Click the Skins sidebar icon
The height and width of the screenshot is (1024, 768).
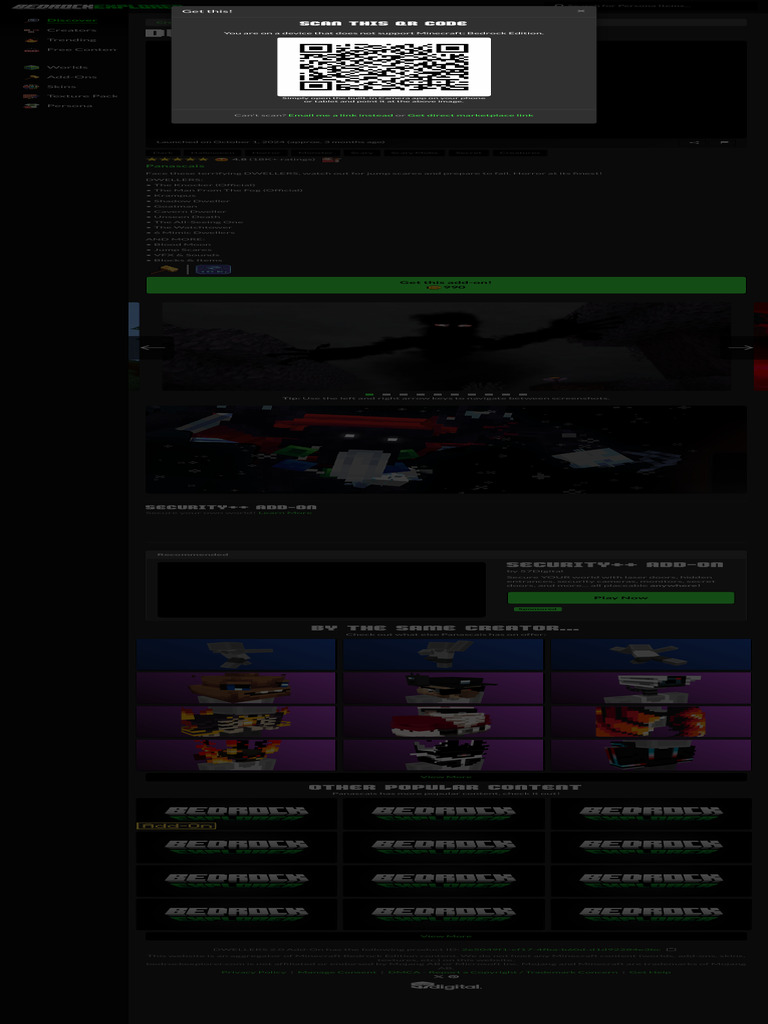31,86
